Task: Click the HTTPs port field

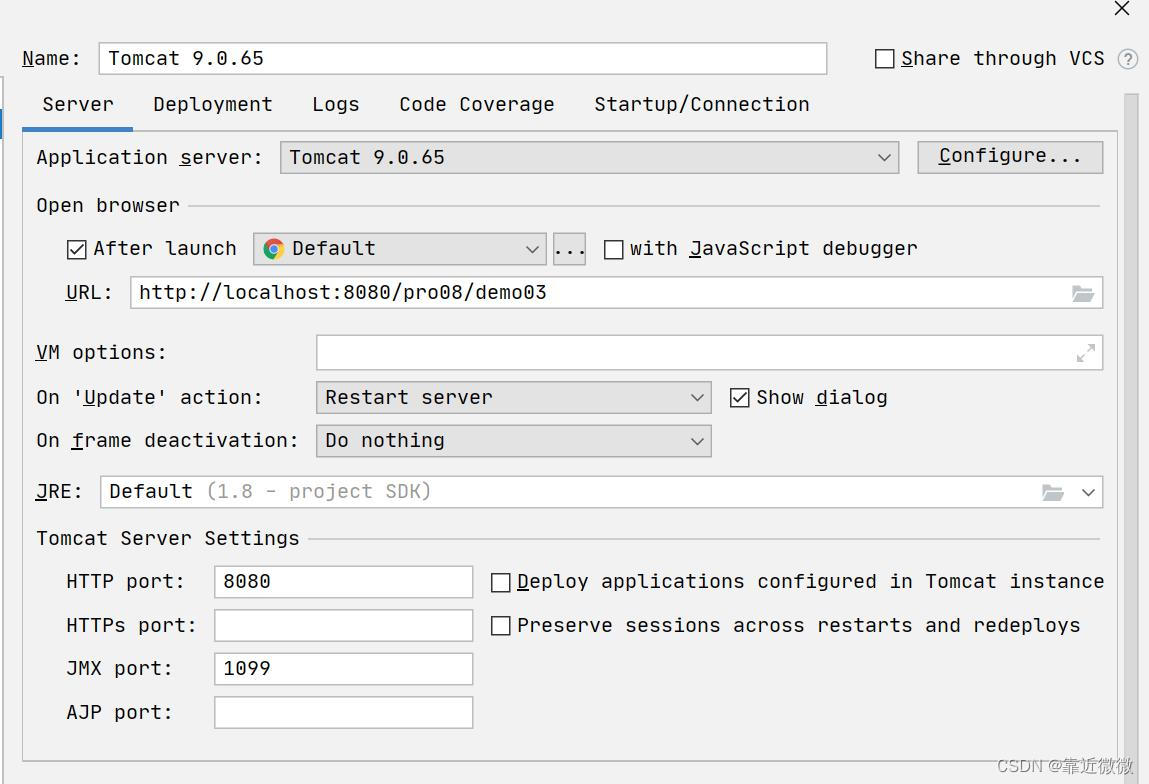Action: point(344,626)
